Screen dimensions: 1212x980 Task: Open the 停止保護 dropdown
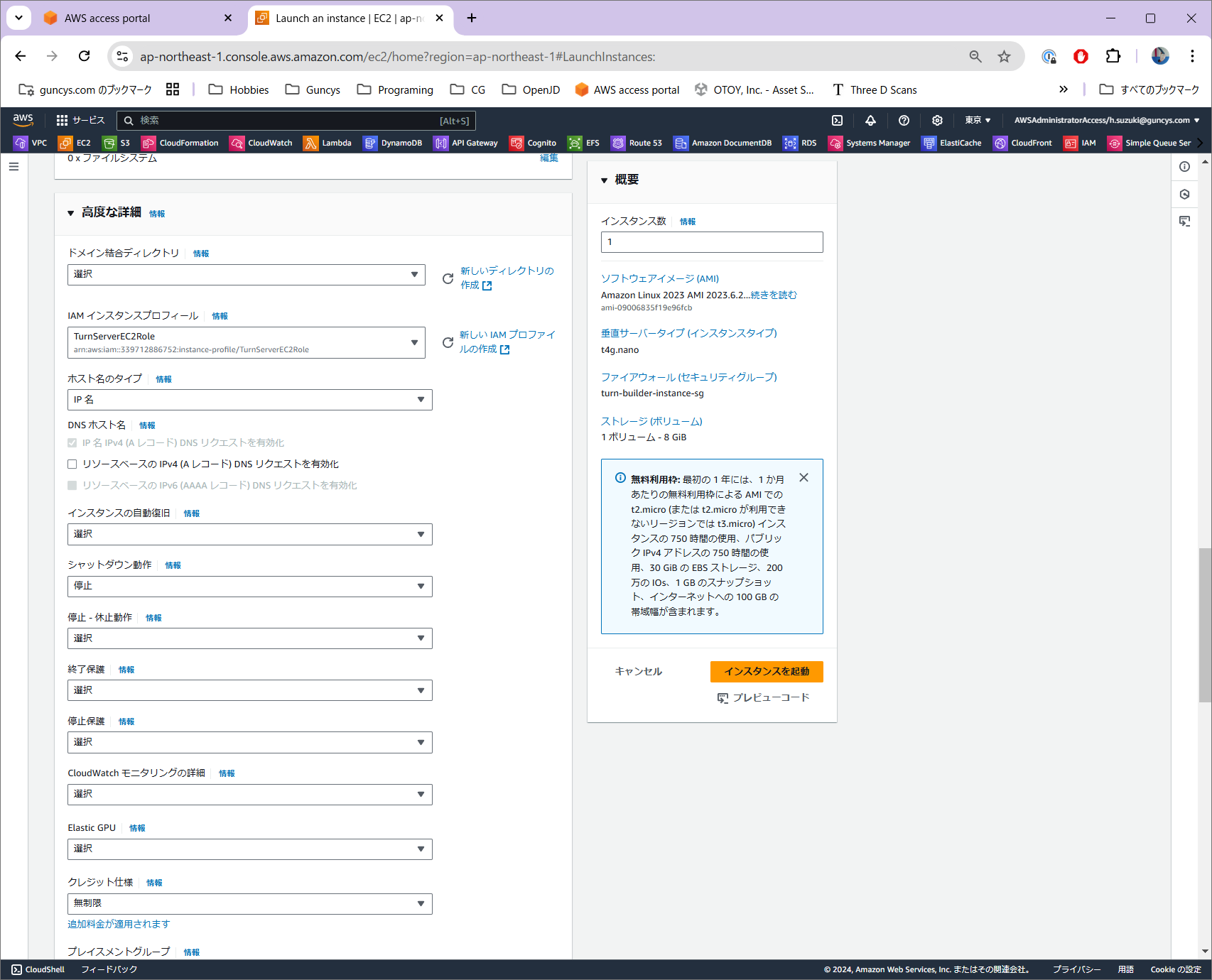[250, 742]
